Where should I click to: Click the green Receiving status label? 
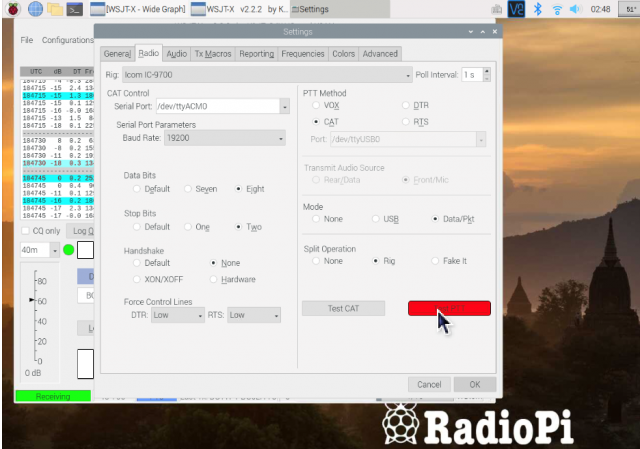click(x=53, y=396)
